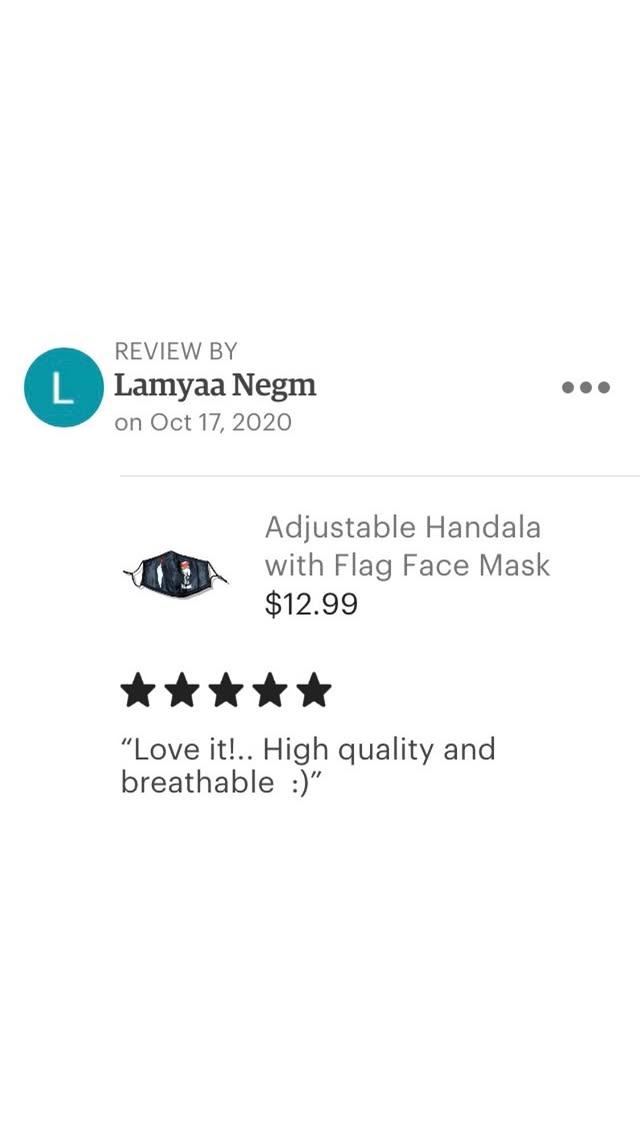
Task: Tap the rightmost dot of the options menu
Action: 604,387
